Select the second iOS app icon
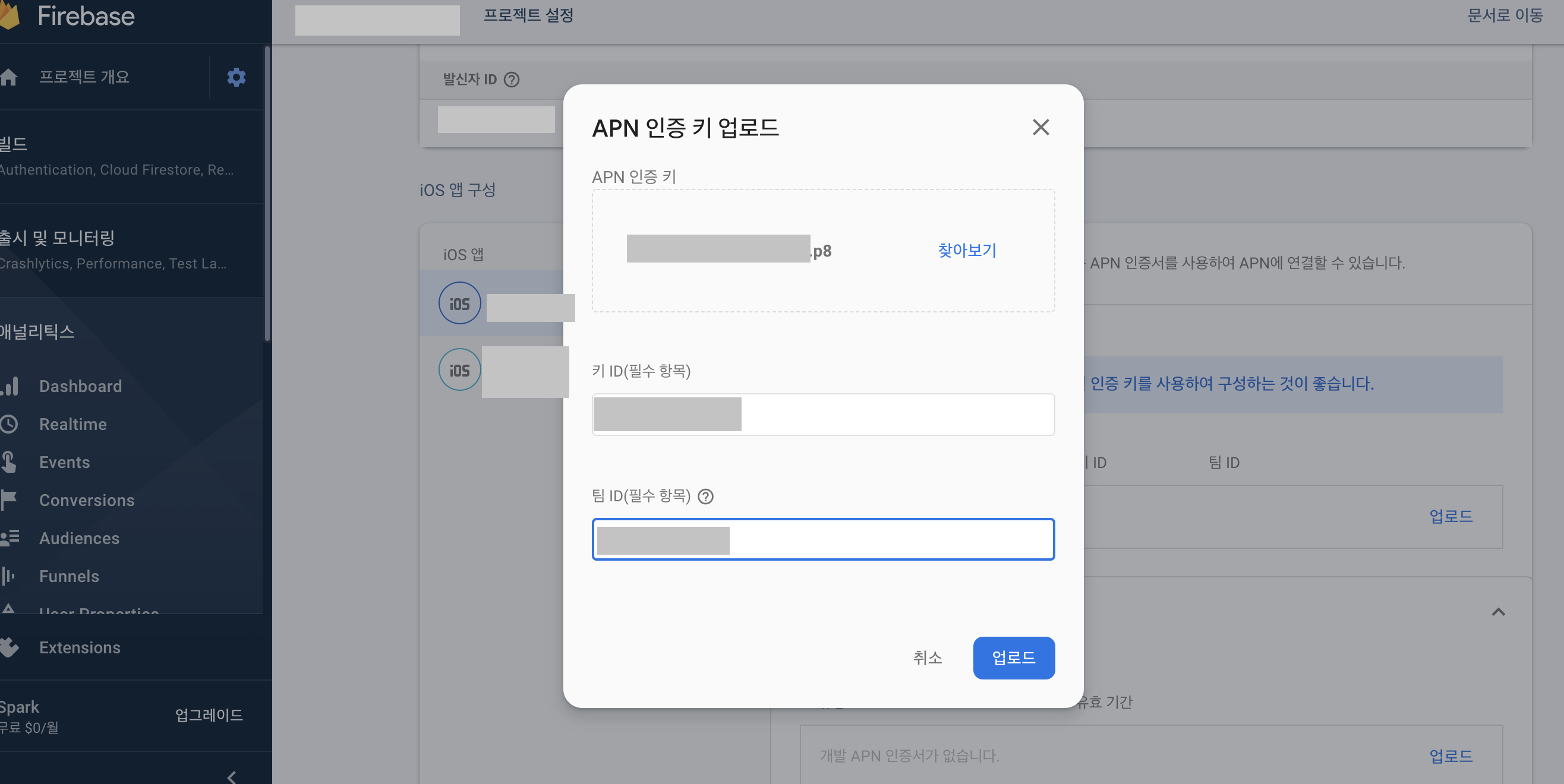 coord(459,369)
